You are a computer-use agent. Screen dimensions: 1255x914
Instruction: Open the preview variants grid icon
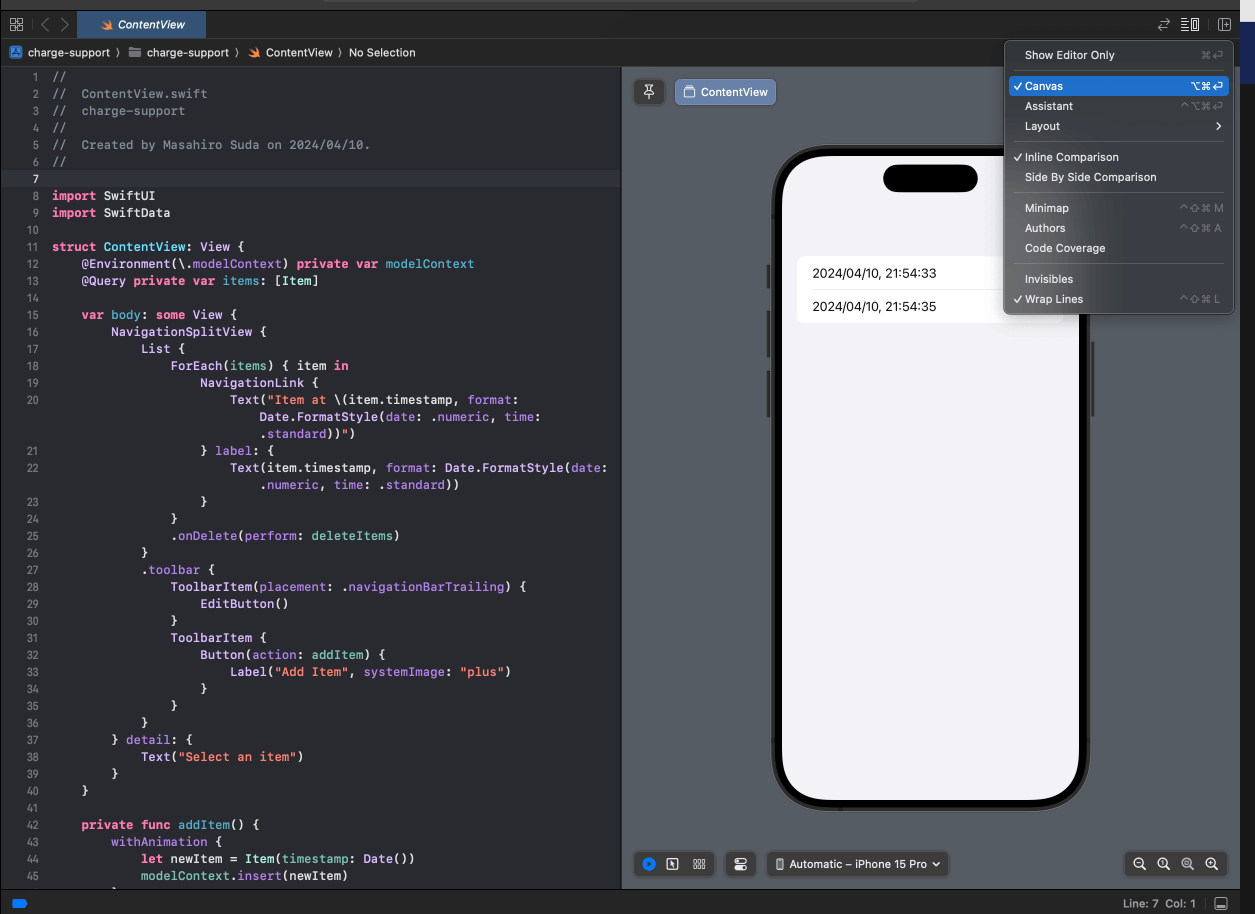699,864
